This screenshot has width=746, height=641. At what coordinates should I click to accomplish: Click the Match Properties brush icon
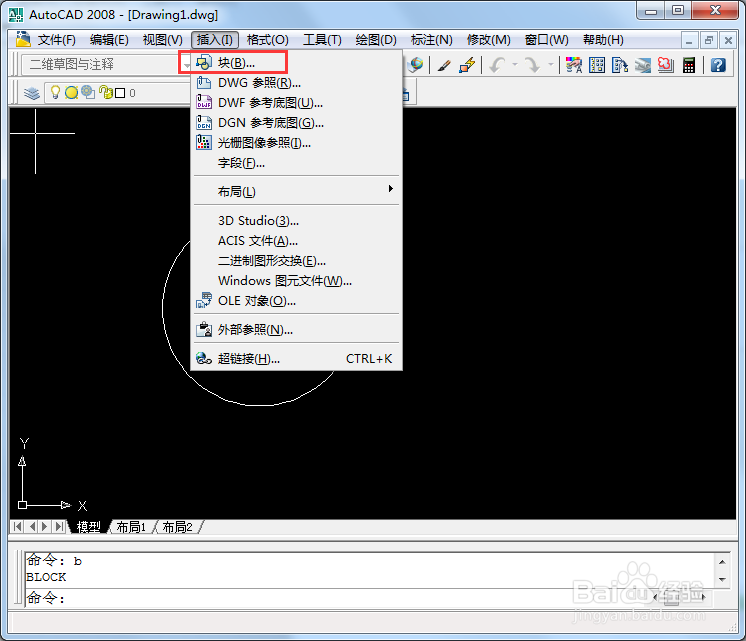pyautogui.click(x=443, y=65)
